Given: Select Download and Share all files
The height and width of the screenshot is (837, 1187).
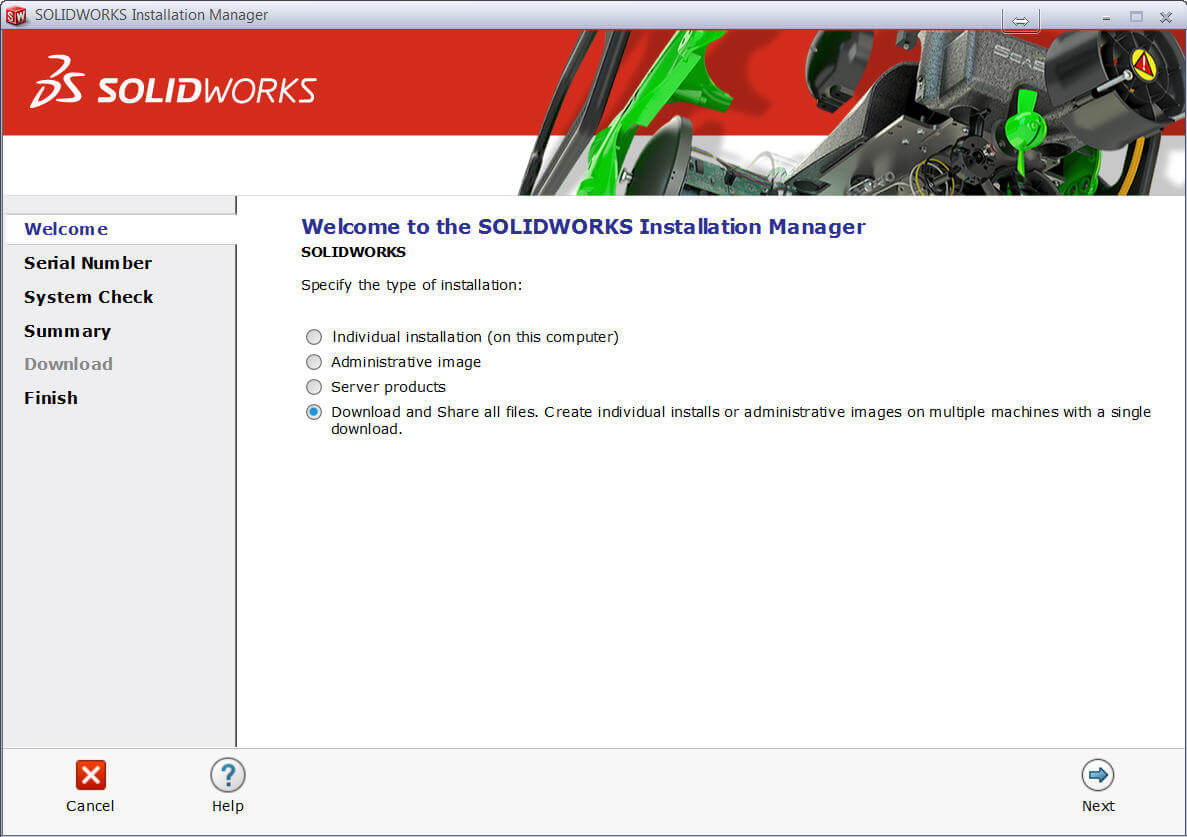Looking at the screenshot, I should (x=314, y=411).
